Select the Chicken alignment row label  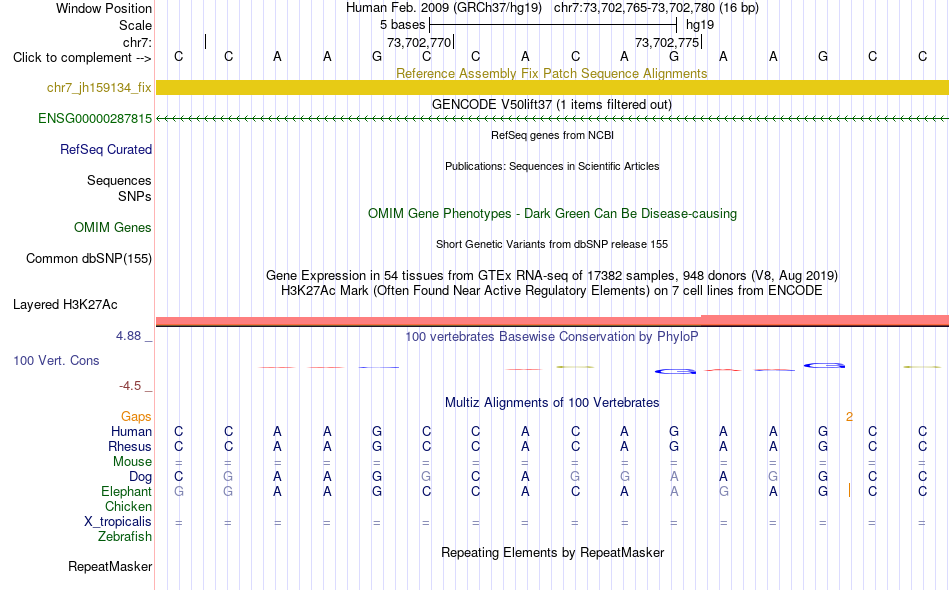click(128, 506)
